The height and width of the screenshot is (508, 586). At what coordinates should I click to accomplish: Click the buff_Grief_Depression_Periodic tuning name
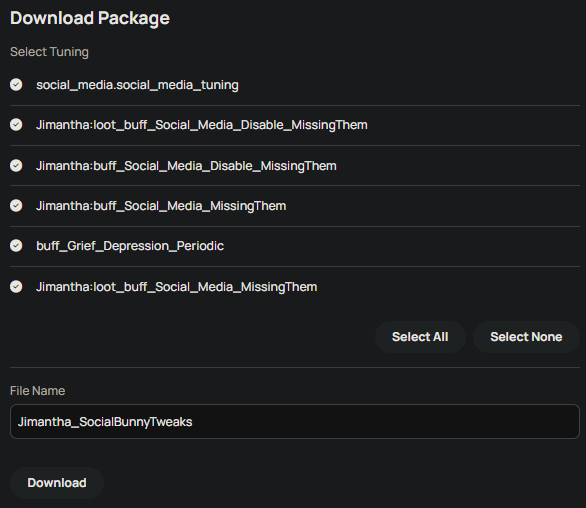point(130,246)
